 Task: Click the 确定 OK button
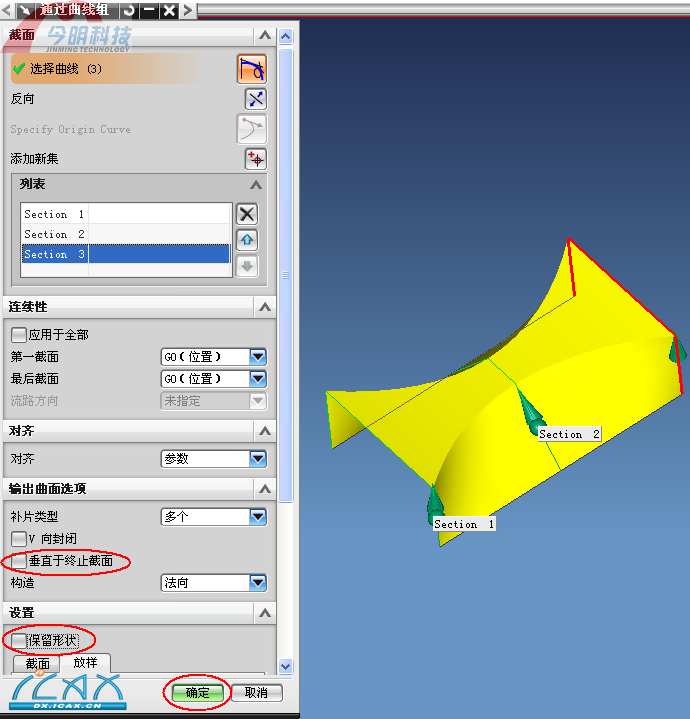198,693
